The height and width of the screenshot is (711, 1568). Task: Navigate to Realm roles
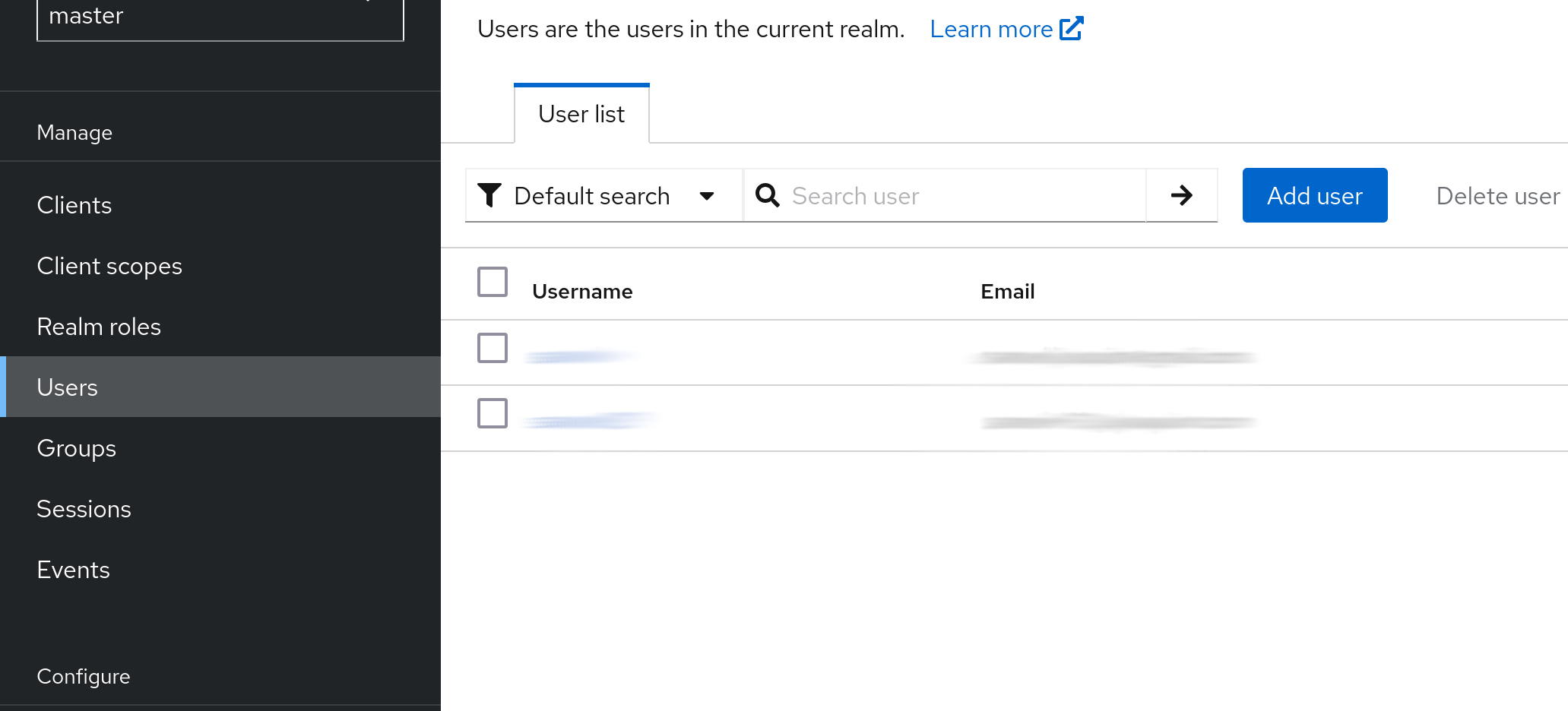tap(99, 326)
